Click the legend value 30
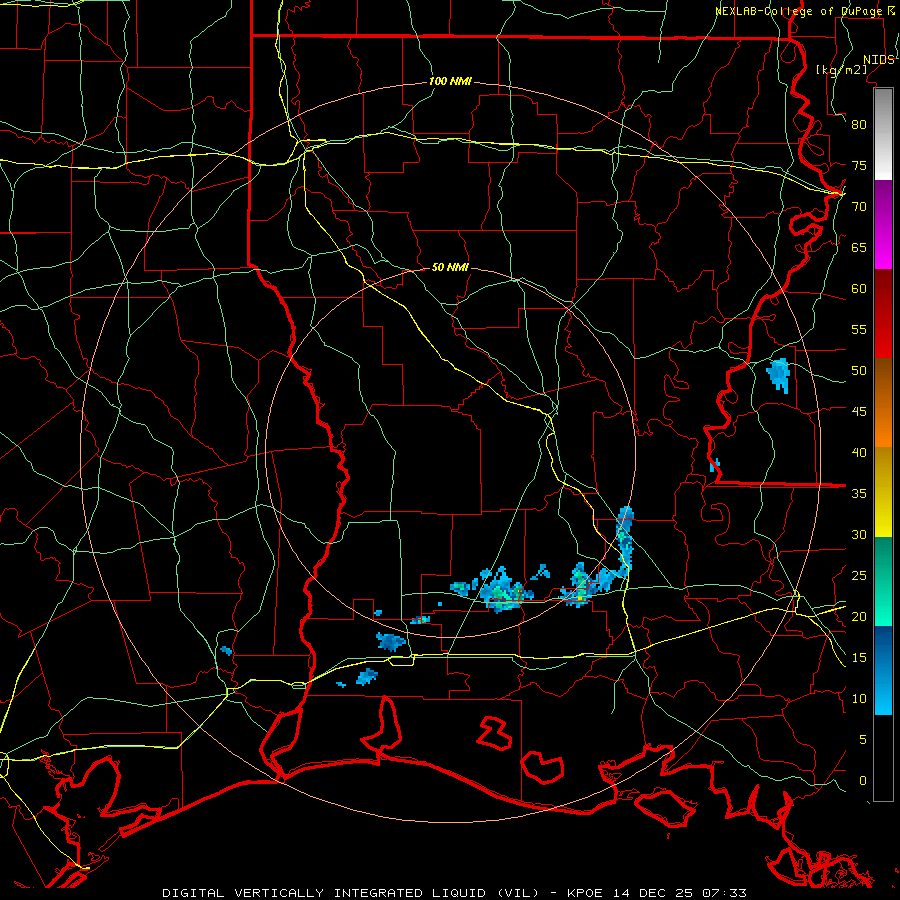The width and height of the screenshot is (900, 900). 859,535
